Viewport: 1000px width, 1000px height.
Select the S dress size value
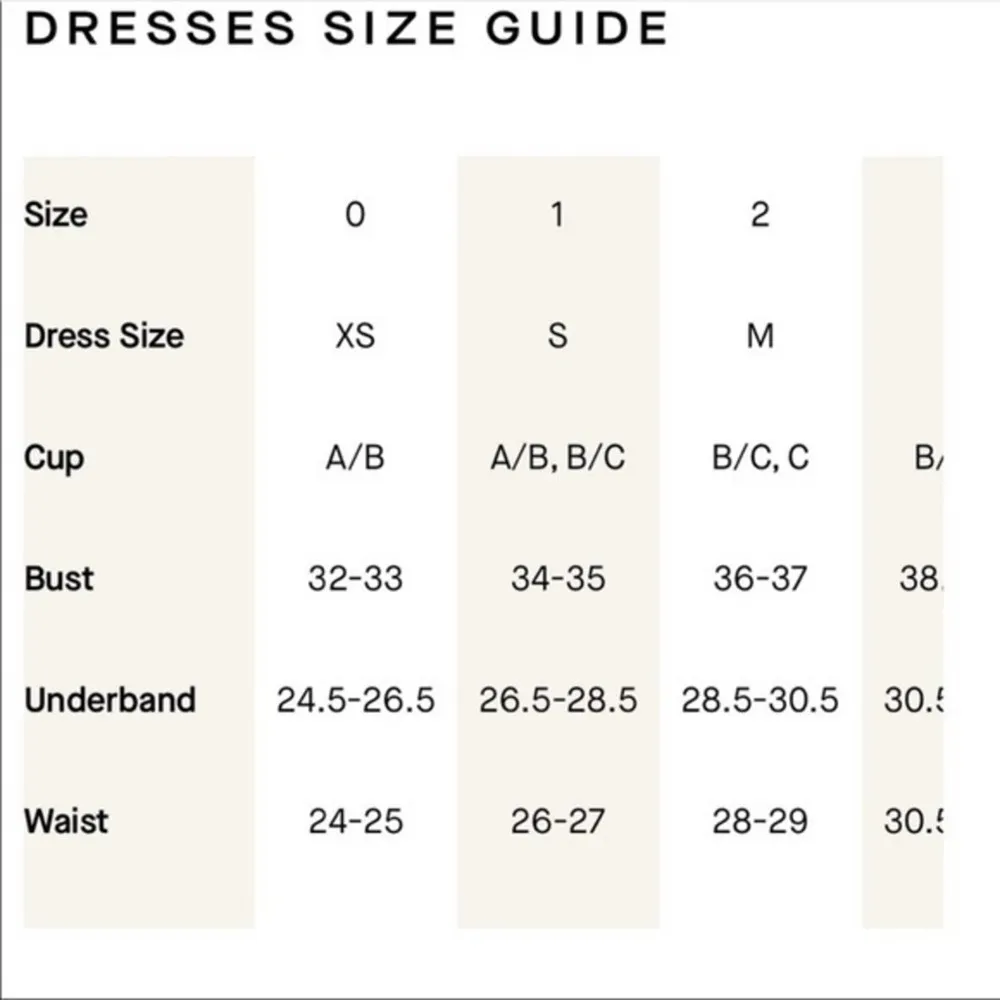[558, 336]
